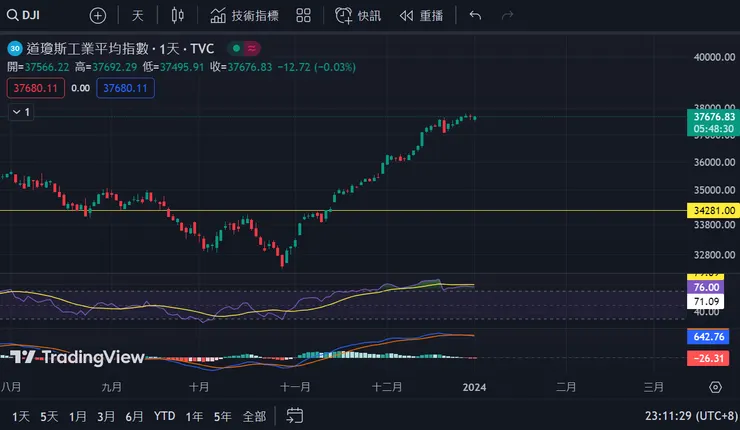Viewport: 740px width, 430px height.
Task: Click the blue 642.76 MACD value label
Action: point(708,337)
